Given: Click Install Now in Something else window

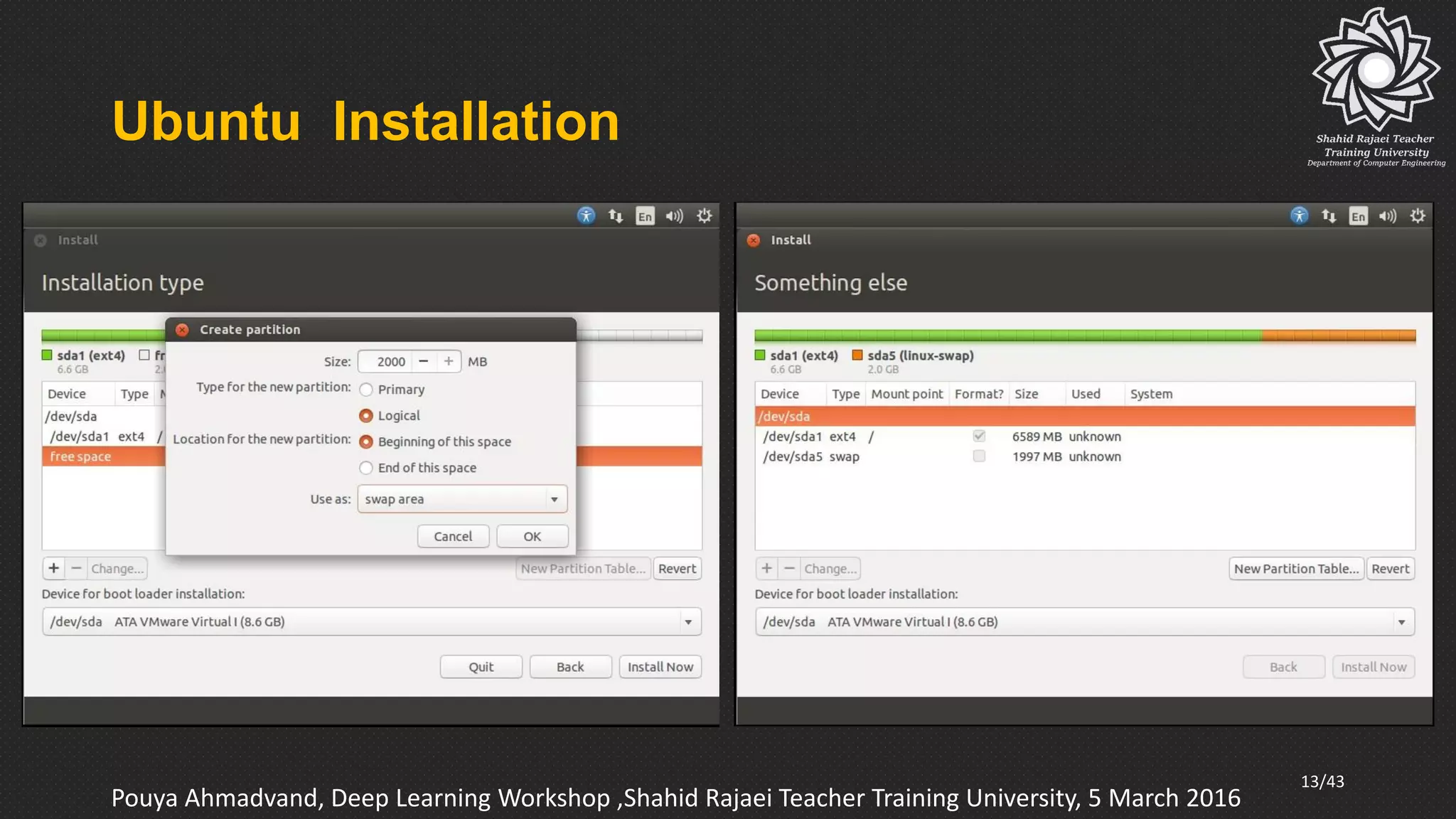Looking at the screenshot, I should pyautogui.click(x=1373, y=667).
